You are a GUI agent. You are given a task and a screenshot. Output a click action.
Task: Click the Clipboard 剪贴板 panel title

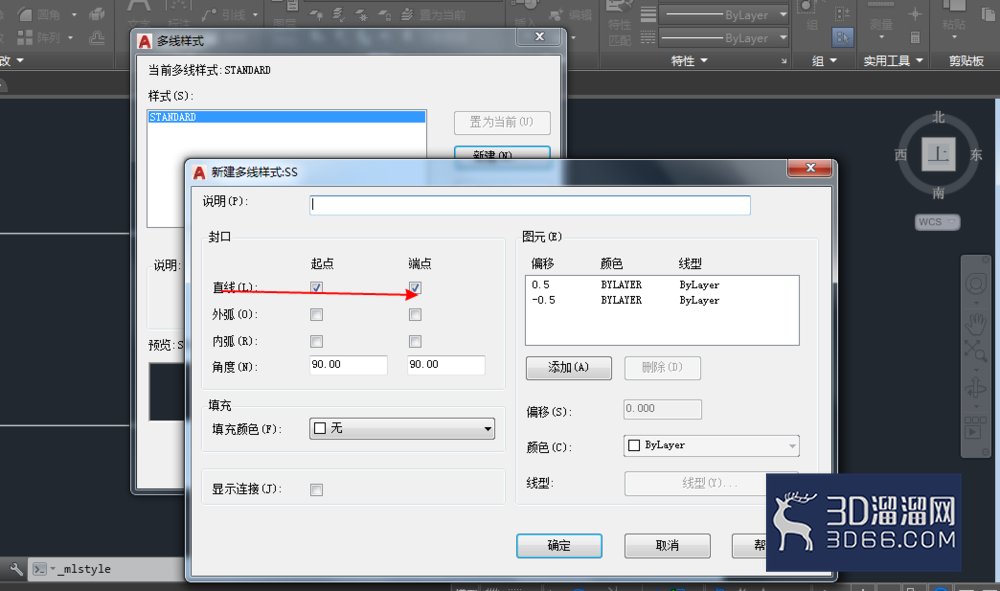tap(966, 61)
